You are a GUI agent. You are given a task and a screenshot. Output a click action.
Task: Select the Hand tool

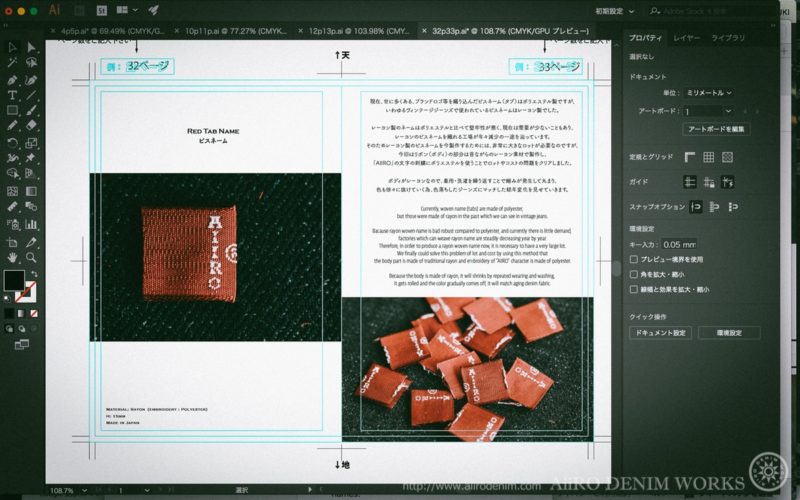coord(12,257)
